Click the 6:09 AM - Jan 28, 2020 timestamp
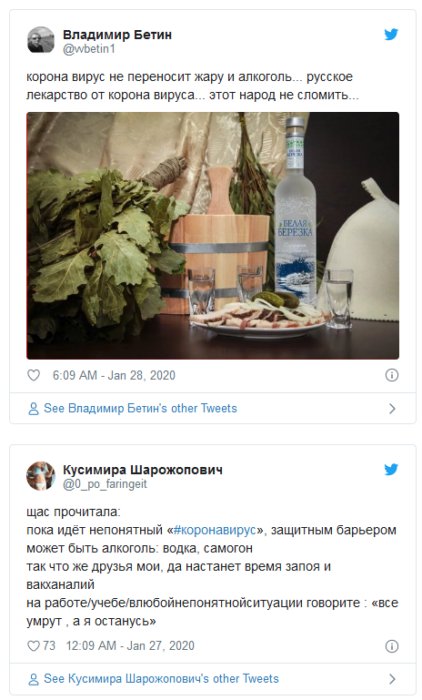422x700 pixels. [114, 375]
